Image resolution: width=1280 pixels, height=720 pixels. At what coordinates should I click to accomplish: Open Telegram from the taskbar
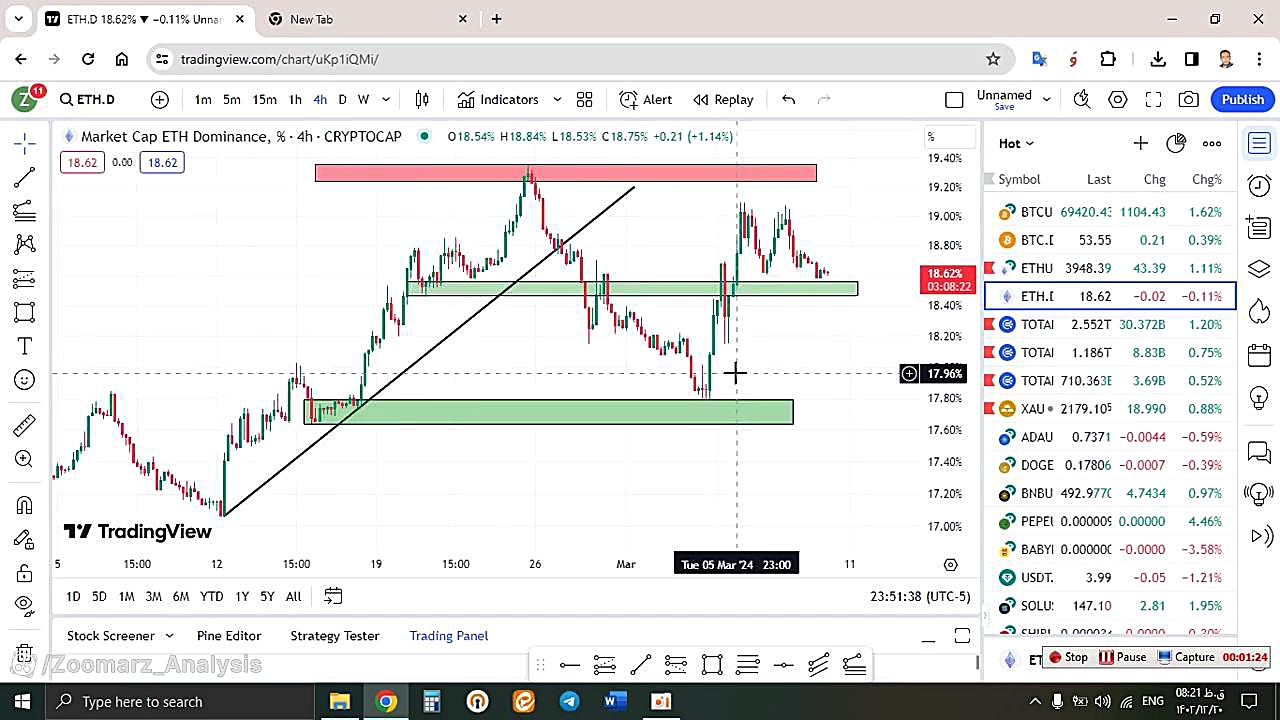(569, 701)
